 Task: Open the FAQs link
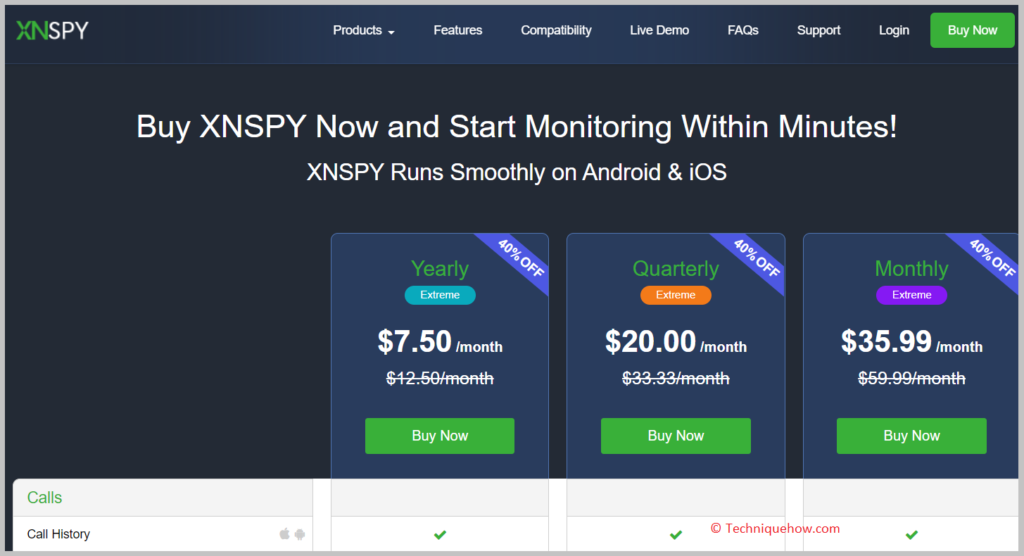coord(743,30)
